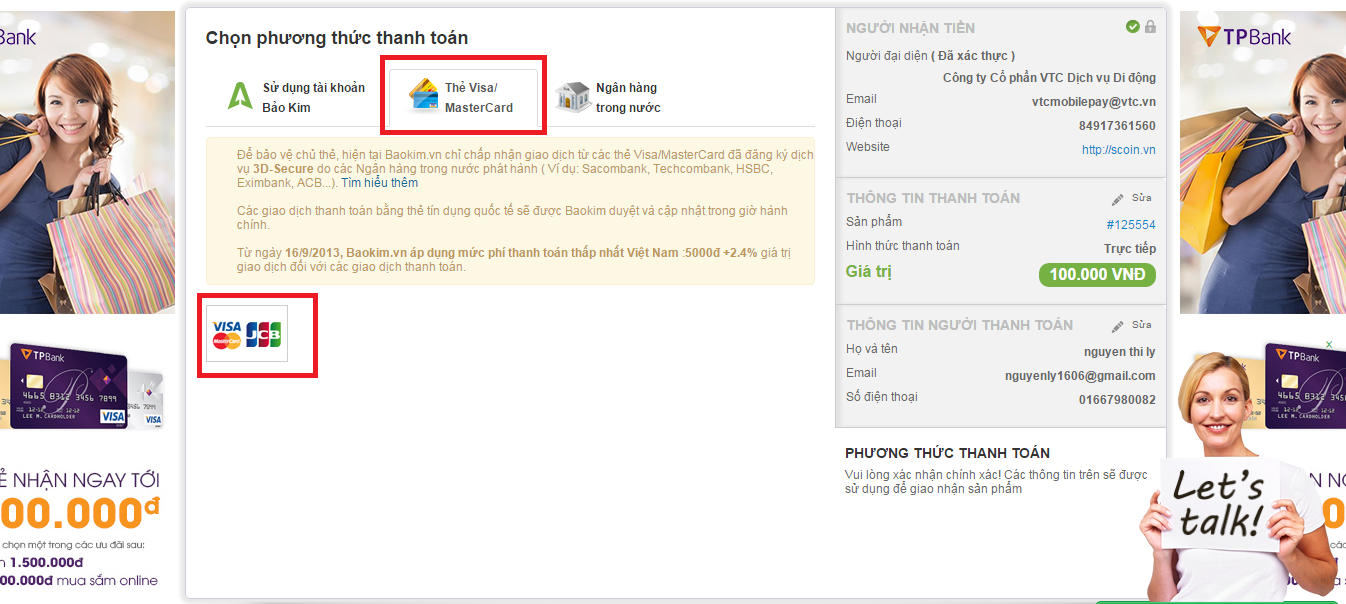Screen dimensions: 1346x604
Task: Select payer name nguyen thi ly
Action: point(1120,352)
